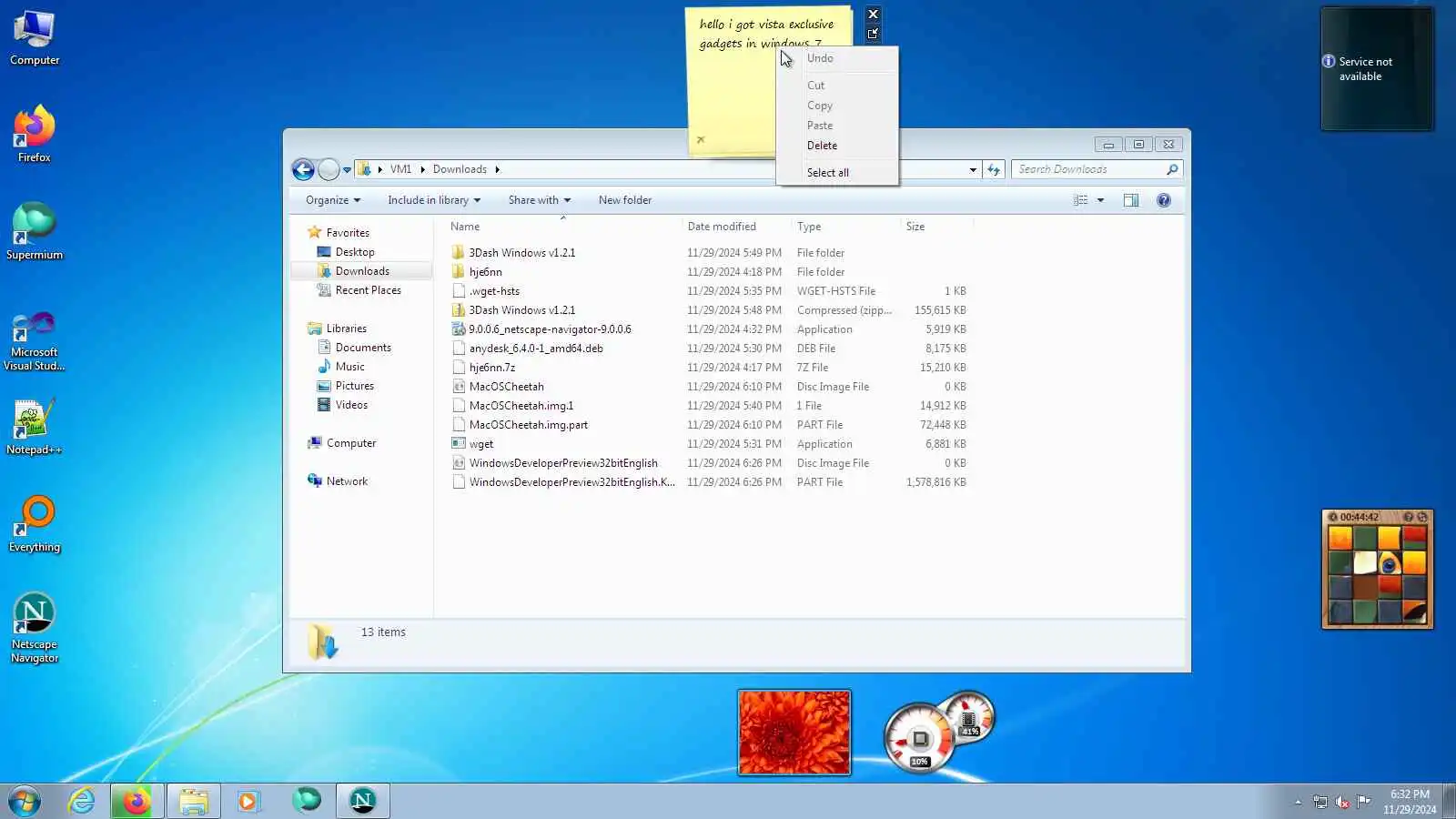The height and width of the screenshot is (819, 1456).
Task: Click the Explorer forward arrow button
Action: pyautogui.click(x=329, y=169)
